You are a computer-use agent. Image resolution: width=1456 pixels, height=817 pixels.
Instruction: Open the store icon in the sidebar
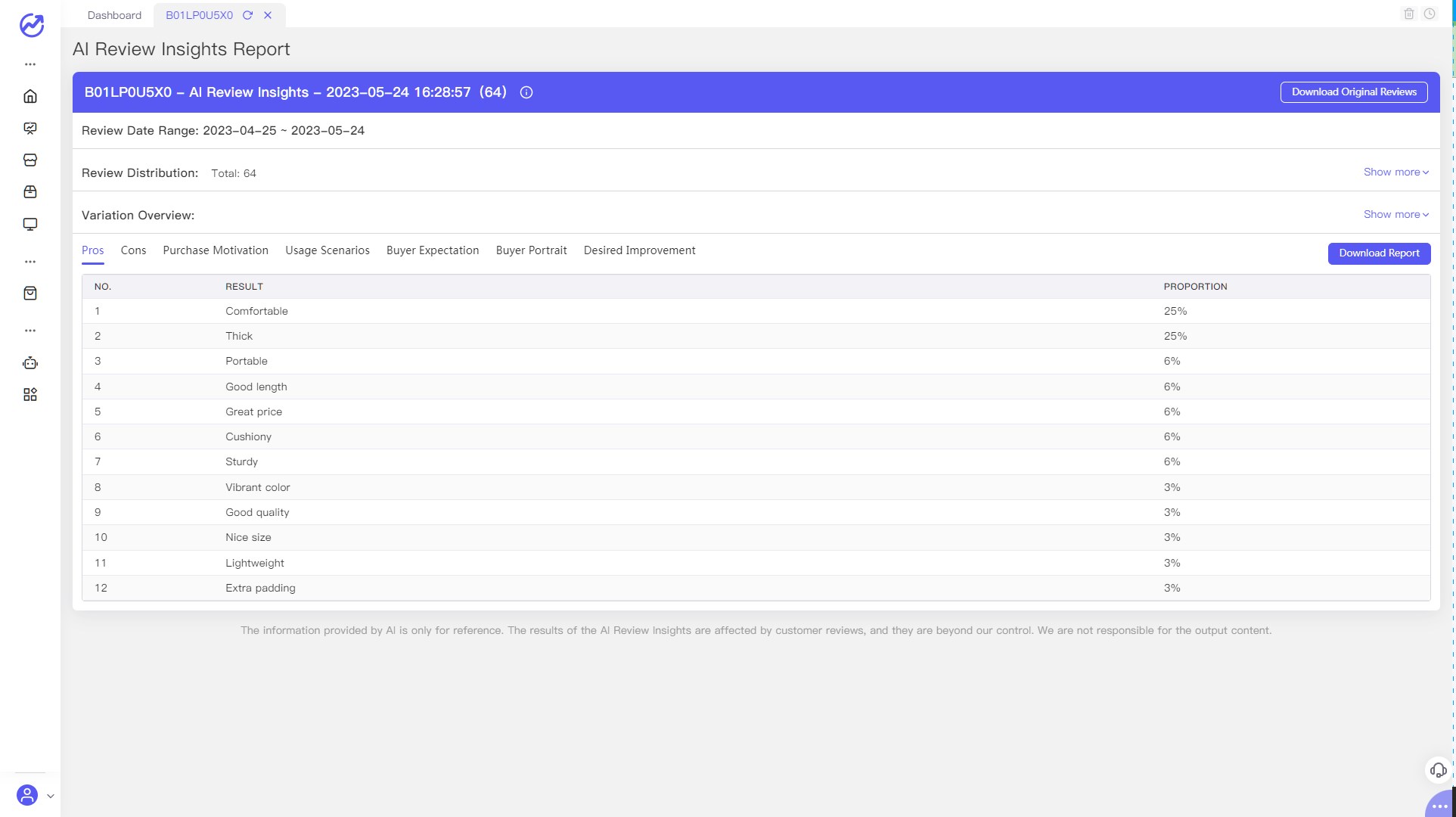click(30, 160)
